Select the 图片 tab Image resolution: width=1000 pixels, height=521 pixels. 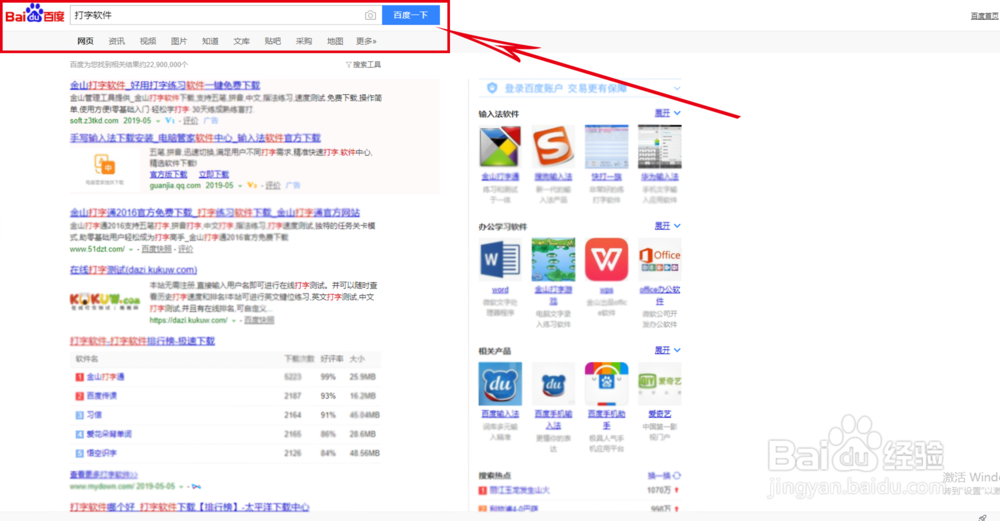(x=179, y=41)
